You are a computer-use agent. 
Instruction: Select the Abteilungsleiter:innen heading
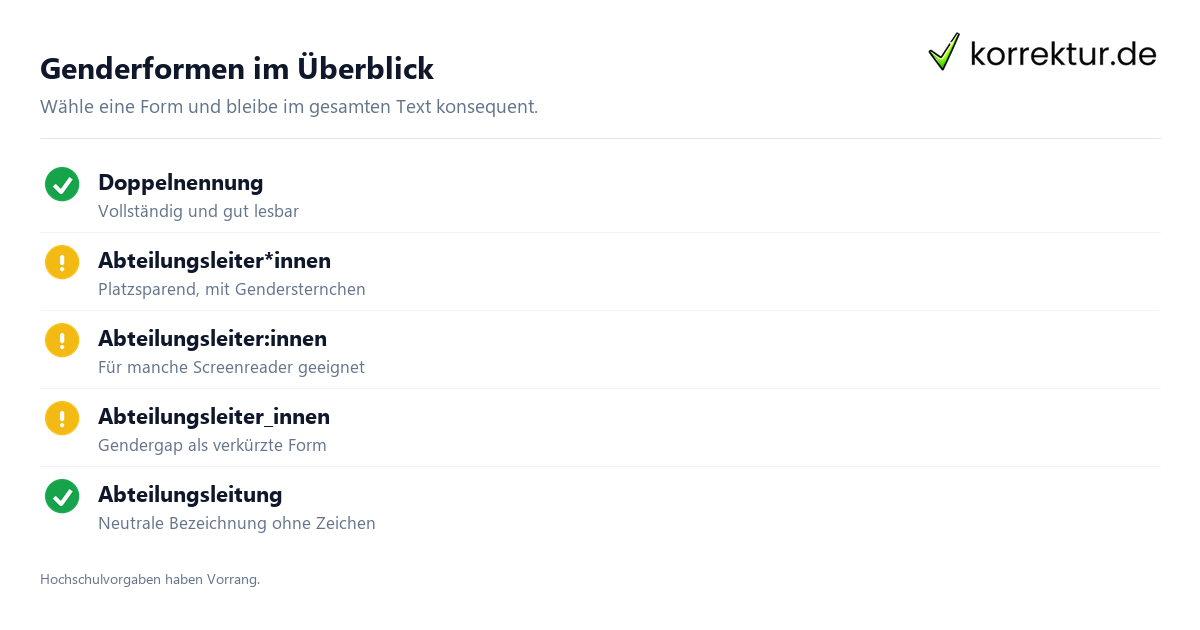212,339
